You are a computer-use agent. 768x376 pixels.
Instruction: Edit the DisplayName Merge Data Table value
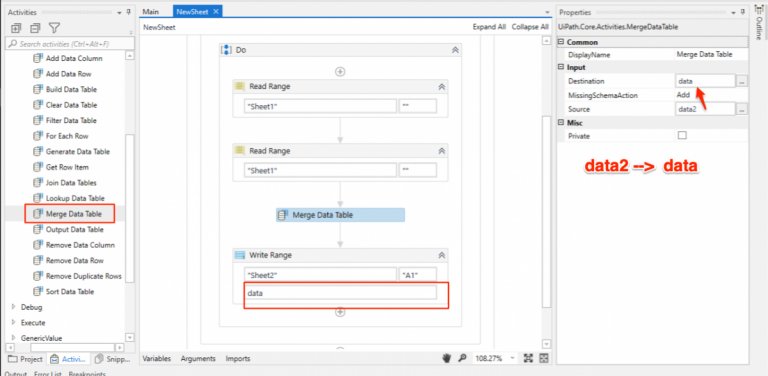[704, 54]
